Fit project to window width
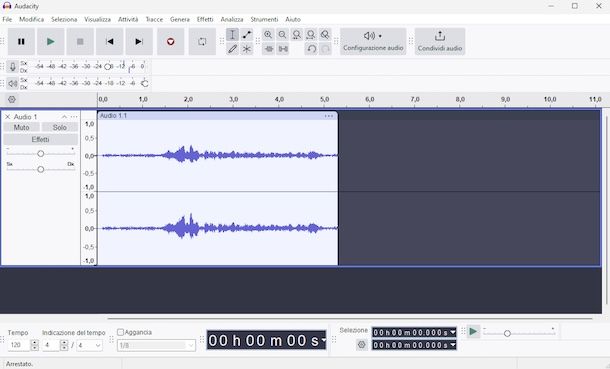The width and height of the screenshot is (610, 369). [310, 35]
